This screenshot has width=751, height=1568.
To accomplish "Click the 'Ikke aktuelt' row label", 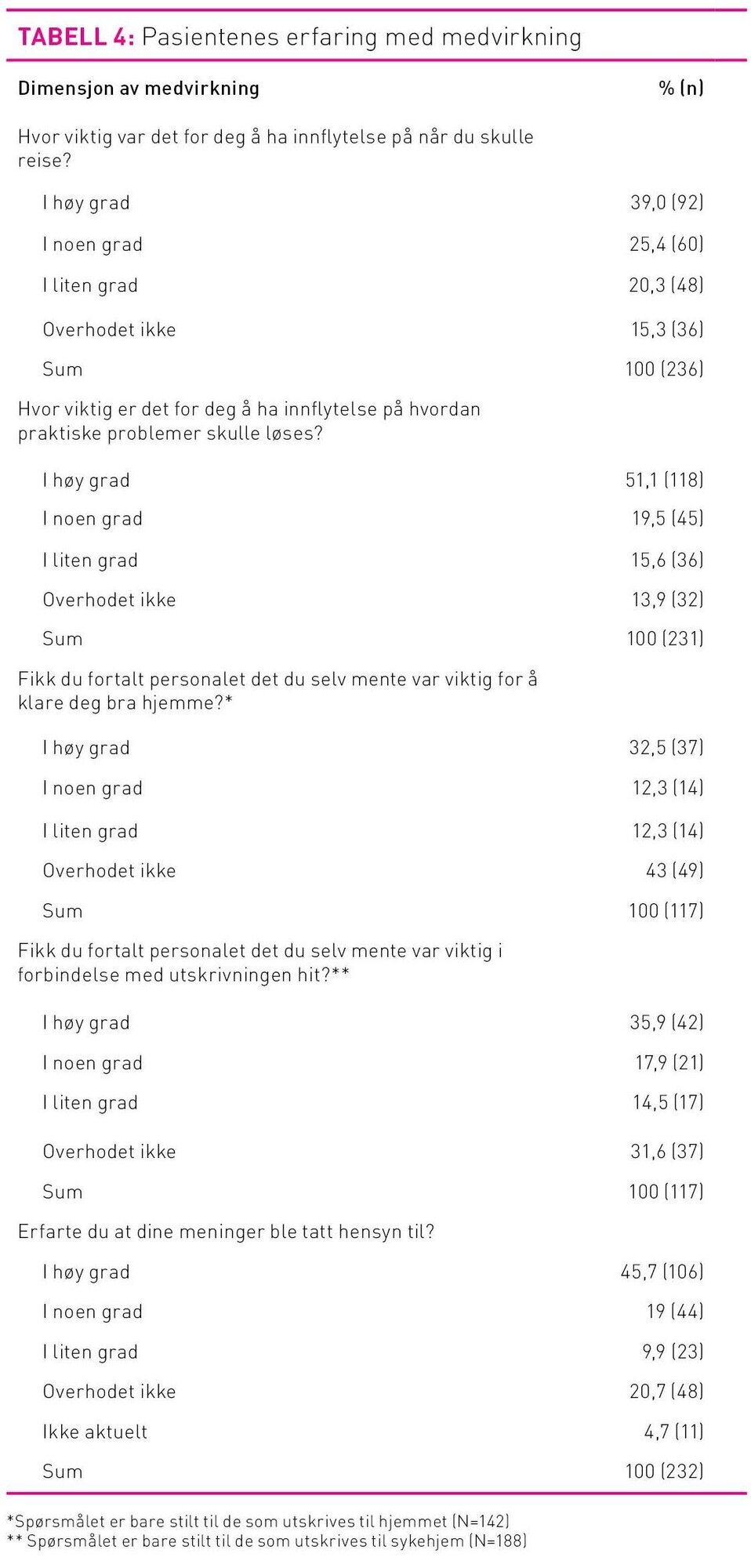I will (95, 1432).
